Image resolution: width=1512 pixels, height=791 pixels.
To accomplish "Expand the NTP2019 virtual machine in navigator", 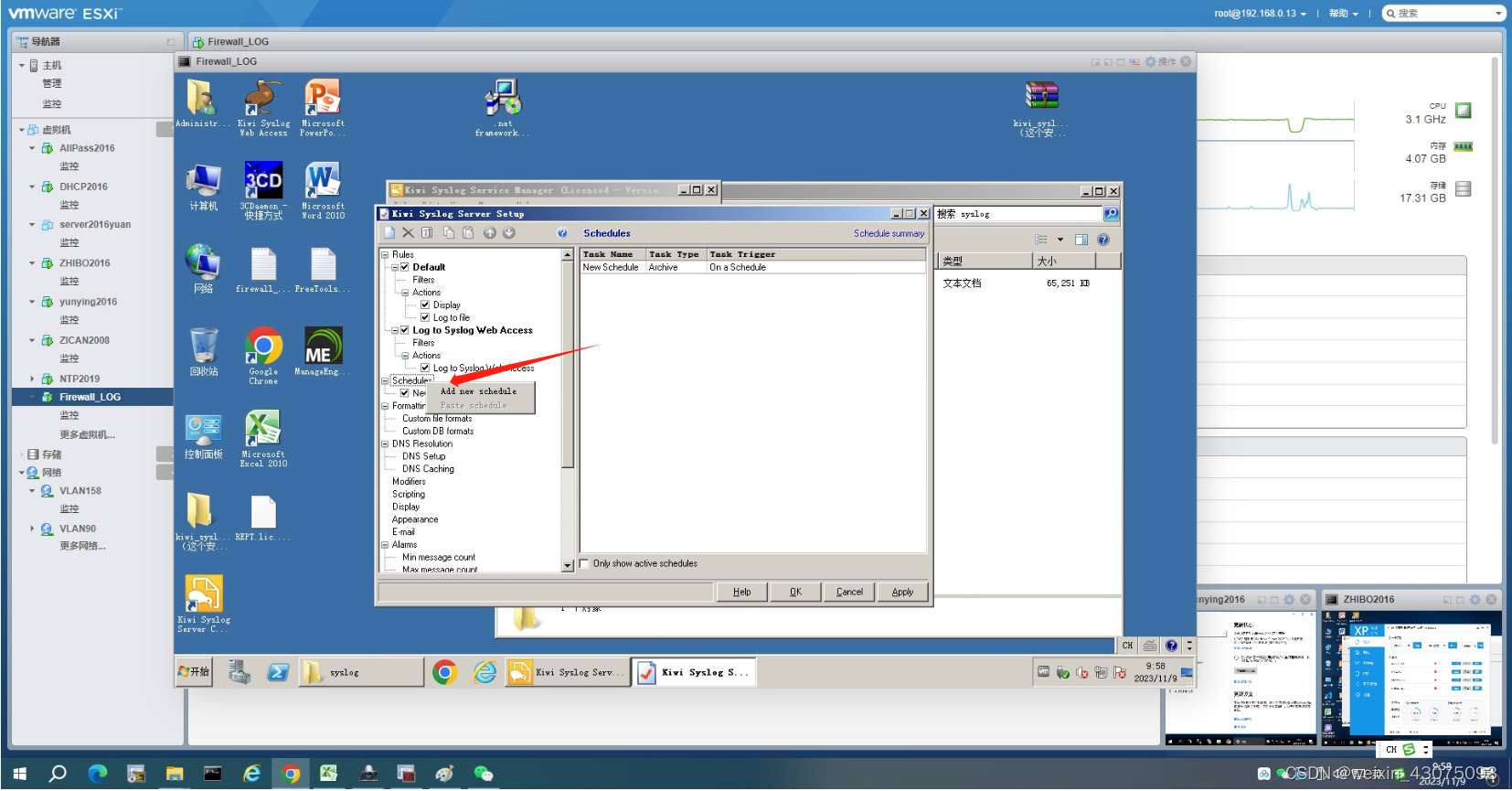I will (x=32, y=379).
